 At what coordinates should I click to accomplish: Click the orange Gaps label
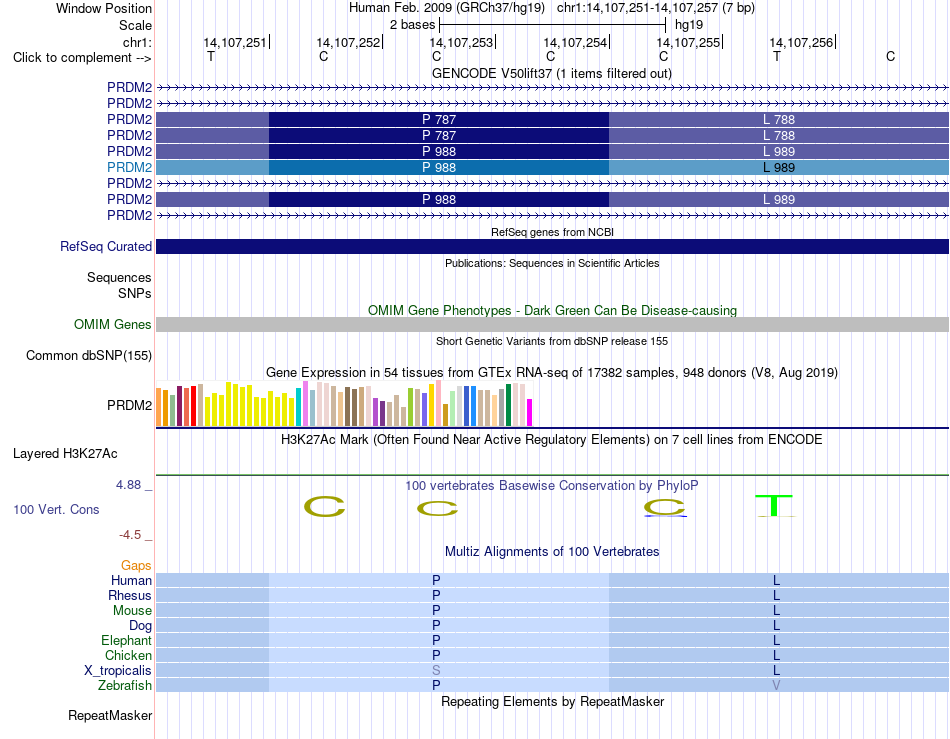click(136, 565)
